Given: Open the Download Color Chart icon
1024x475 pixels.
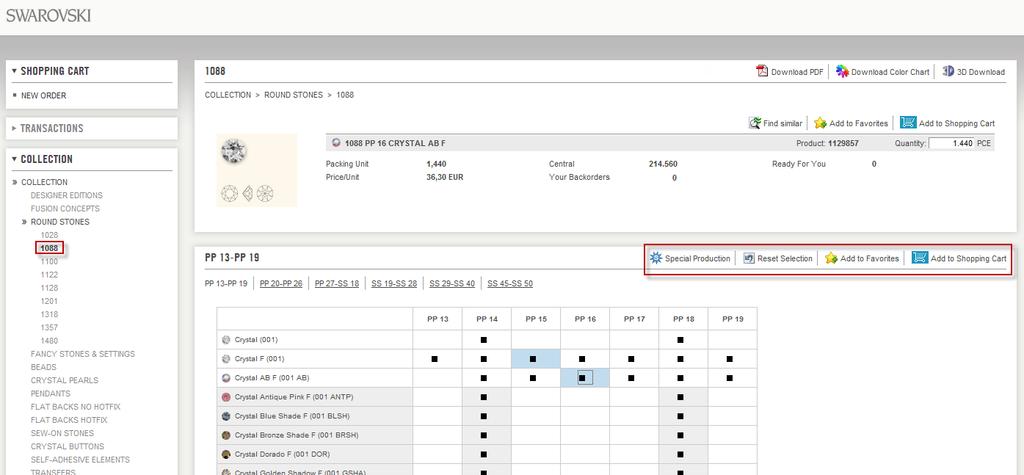Looking at the screenshot, I should point(842,71).
